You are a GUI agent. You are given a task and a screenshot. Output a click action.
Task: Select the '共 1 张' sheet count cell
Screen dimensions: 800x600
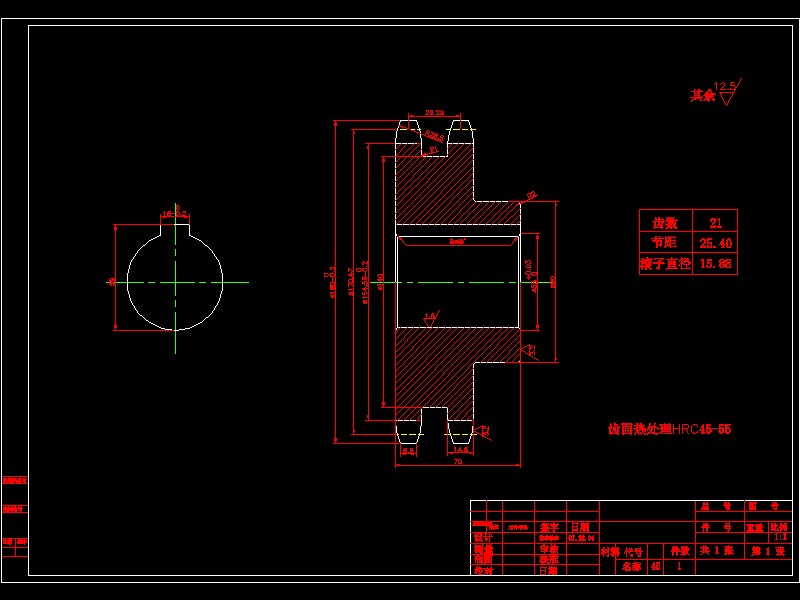[716, 551]
